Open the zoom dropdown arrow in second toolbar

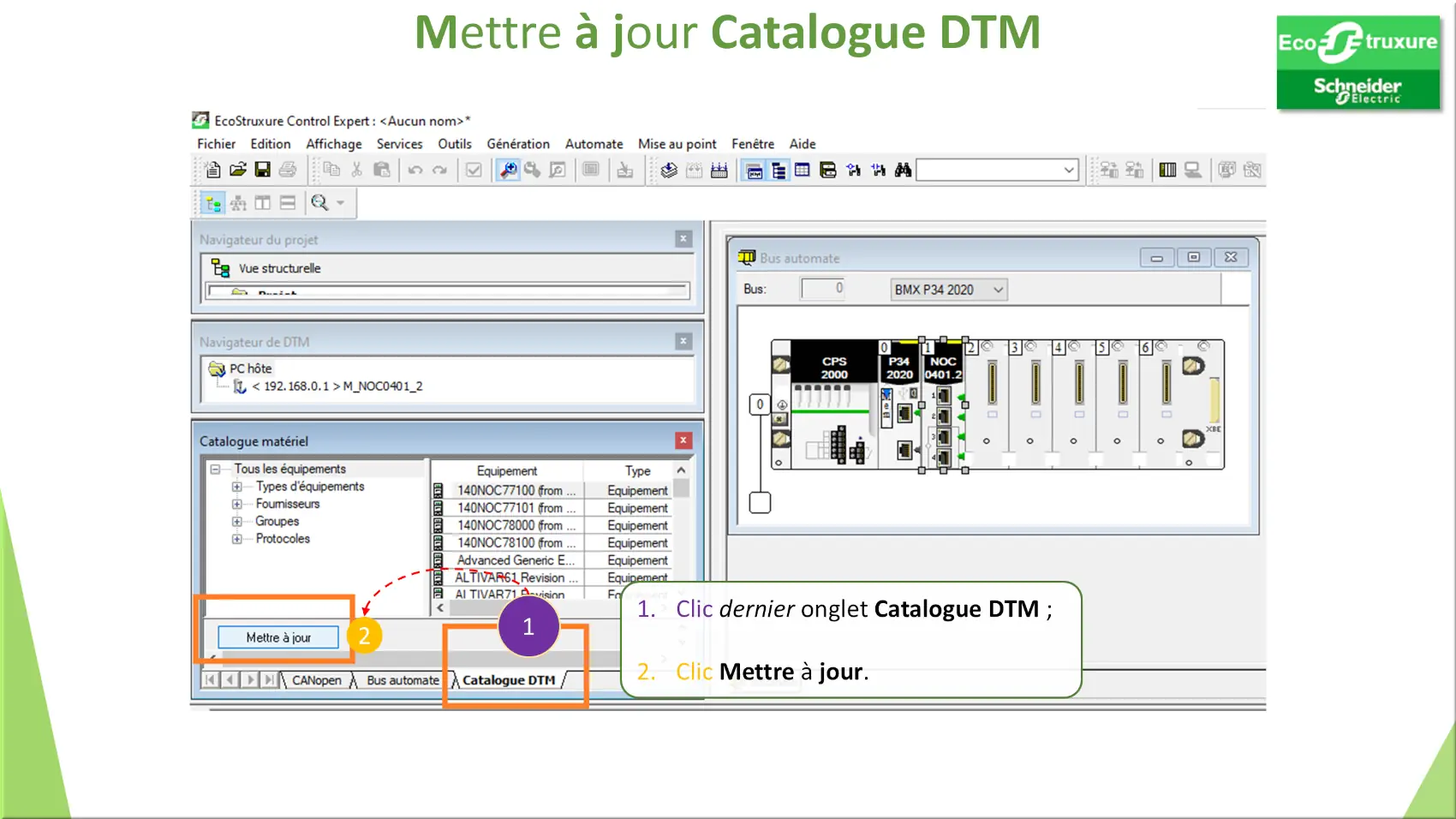point(341,203)
